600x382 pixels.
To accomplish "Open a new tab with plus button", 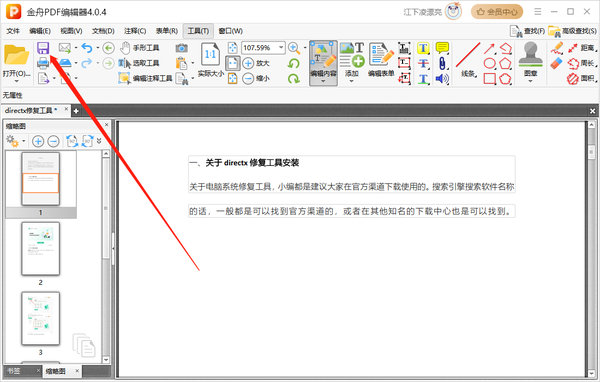I will pos(76,111).
